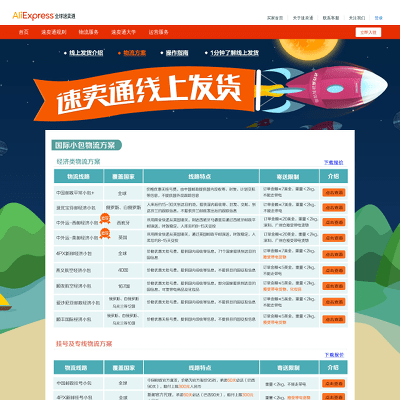The image size is (400, 400).
Task: Click 点击查看 for 中国邮政挂号小包
Action: 334,384
